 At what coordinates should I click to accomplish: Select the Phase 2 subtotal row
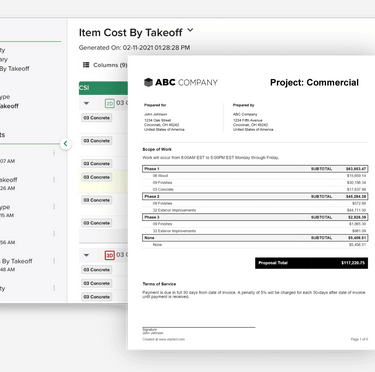[x=255, y=196]
